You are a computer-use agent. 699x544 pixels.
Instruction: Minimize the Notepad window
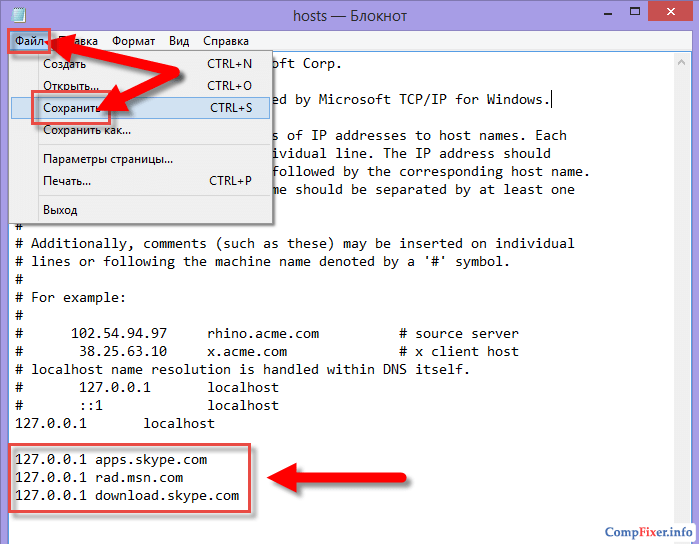609,12
